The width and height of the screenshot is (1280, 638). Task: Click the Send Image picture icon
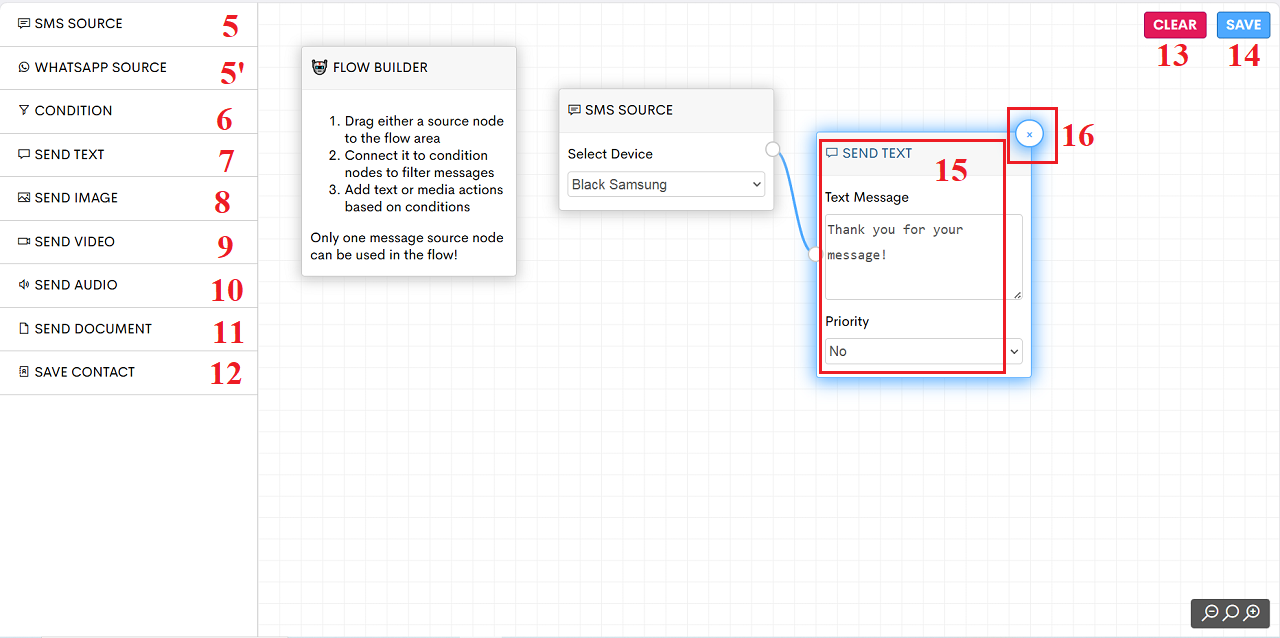pyautogui.click(x=24, y=197)
